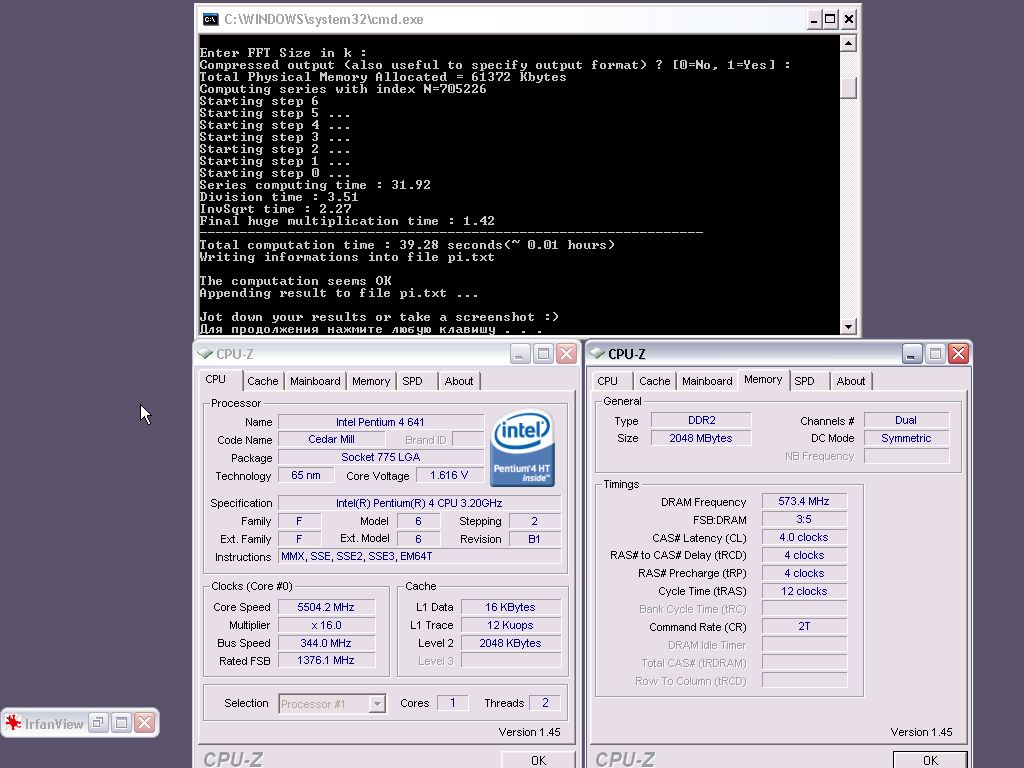Click the memory Size value 2048 MBytes

(x=701, y=438)
